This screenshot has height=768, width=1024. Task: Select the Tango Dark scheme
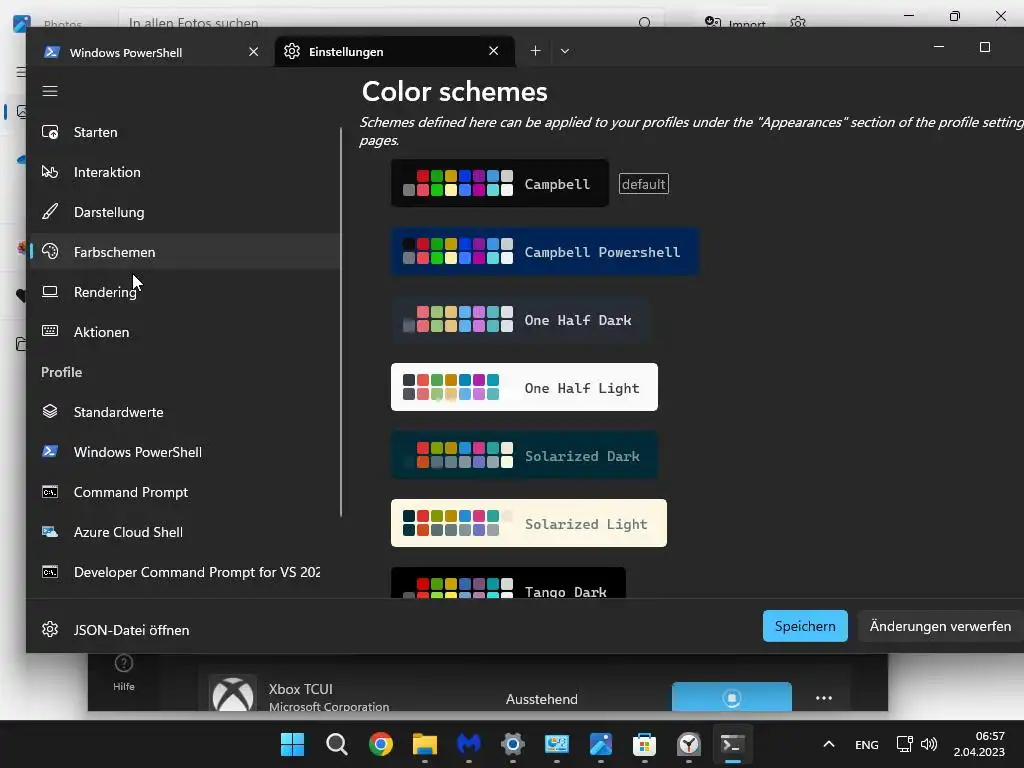508,583
